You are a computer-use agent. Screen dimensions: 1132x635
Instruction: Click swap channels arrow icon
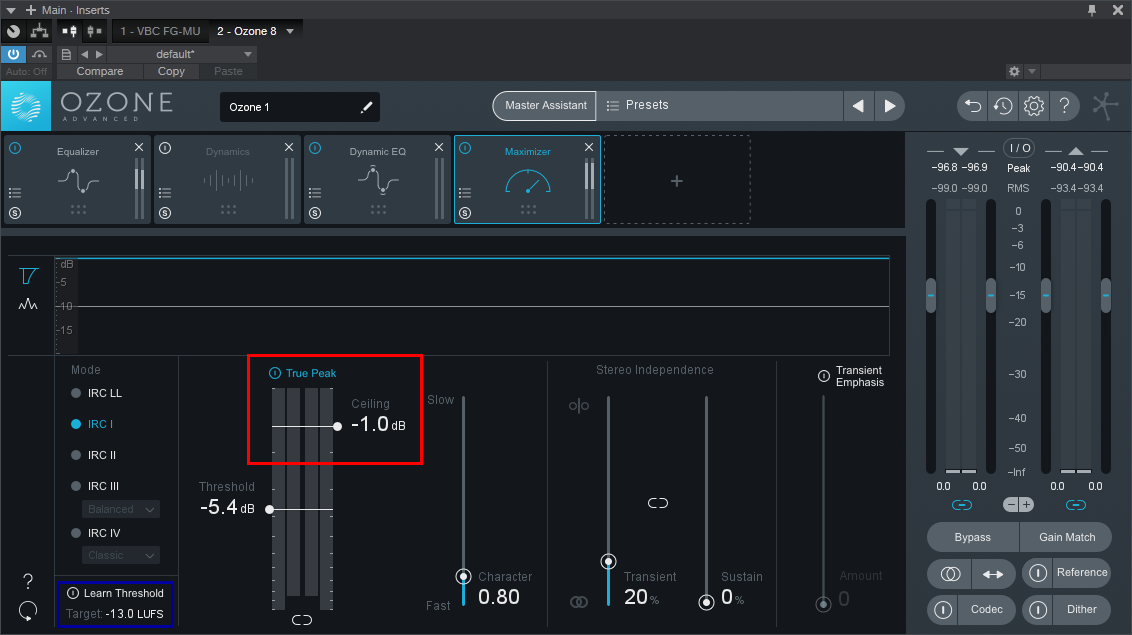(993, 574)
